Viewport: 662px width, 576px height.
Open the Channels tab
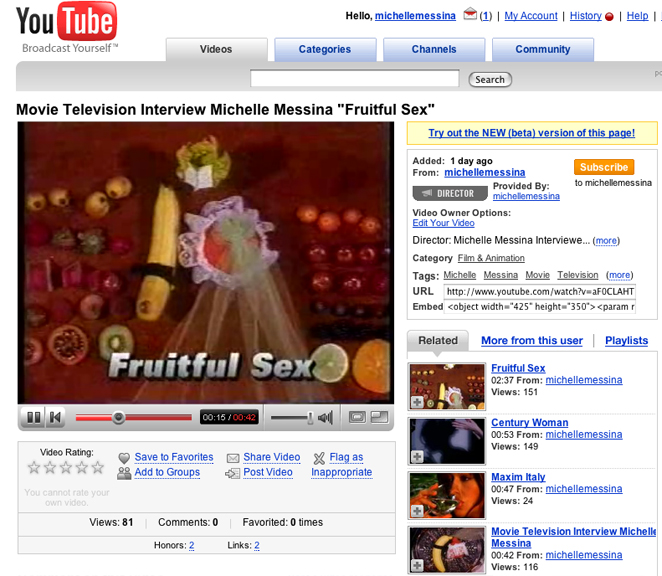(x=434, y=49)
